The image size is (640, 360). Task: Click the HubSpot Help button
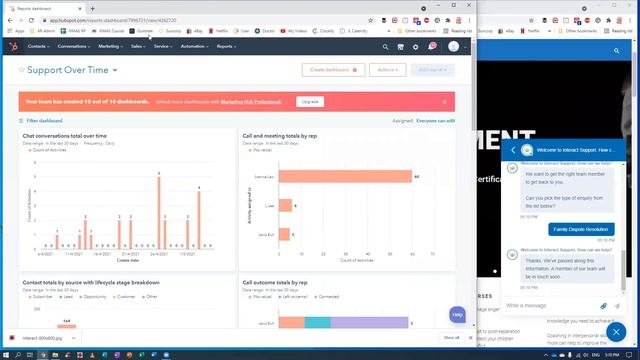tap(457, 315)
